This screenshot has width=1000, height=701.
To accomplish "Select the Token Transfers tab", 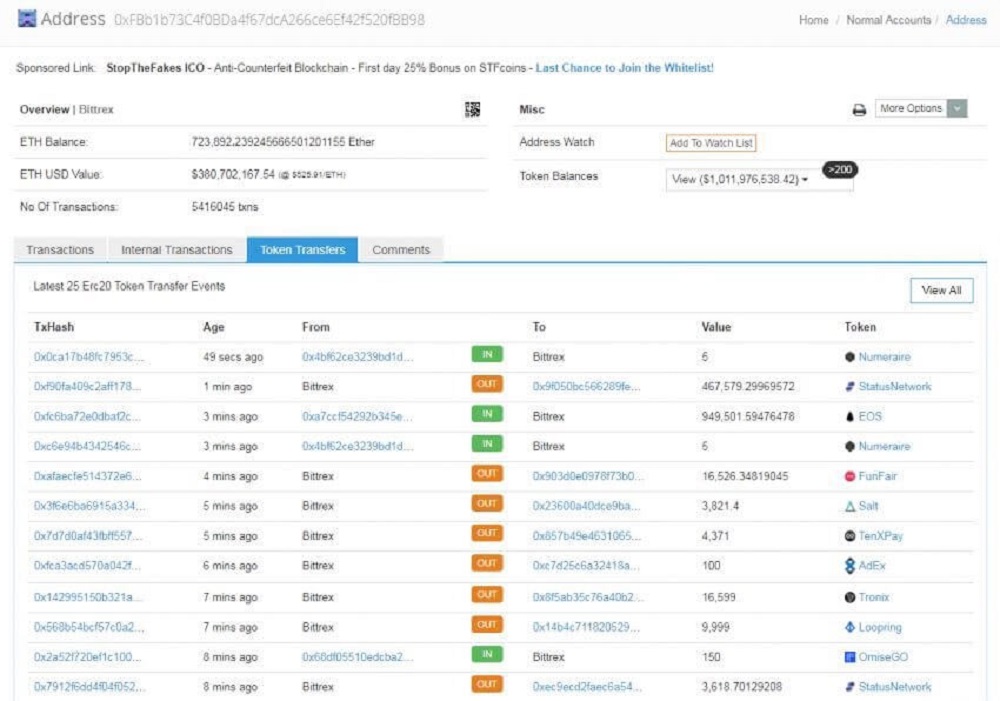I will [302, 249].
